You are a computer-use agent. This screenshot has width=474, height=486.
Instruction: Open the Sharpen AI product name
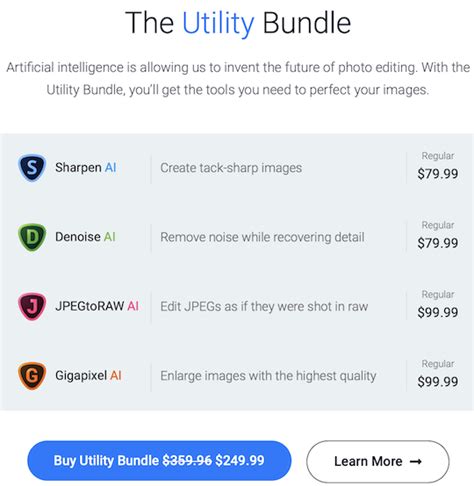tap(86, 167)
